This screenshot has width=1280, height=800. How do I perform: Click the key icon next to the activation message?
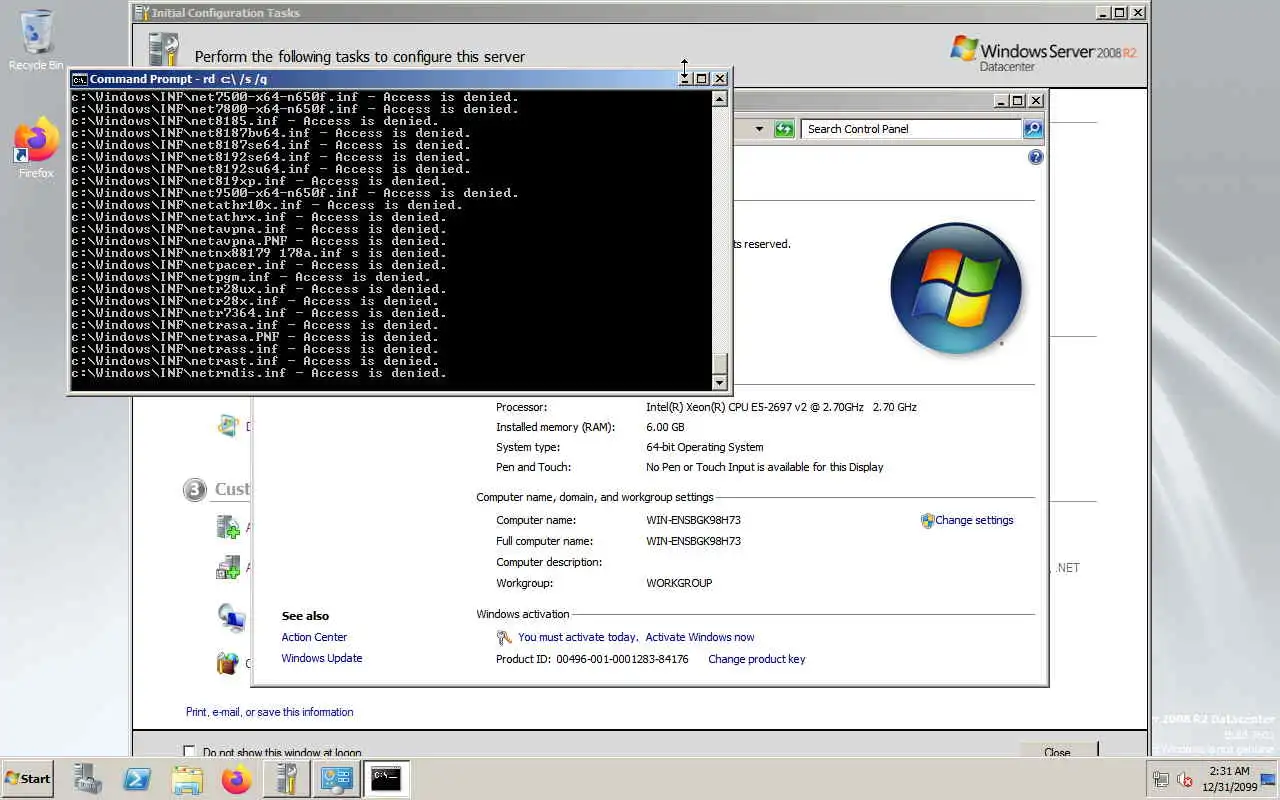click(504, 637)
